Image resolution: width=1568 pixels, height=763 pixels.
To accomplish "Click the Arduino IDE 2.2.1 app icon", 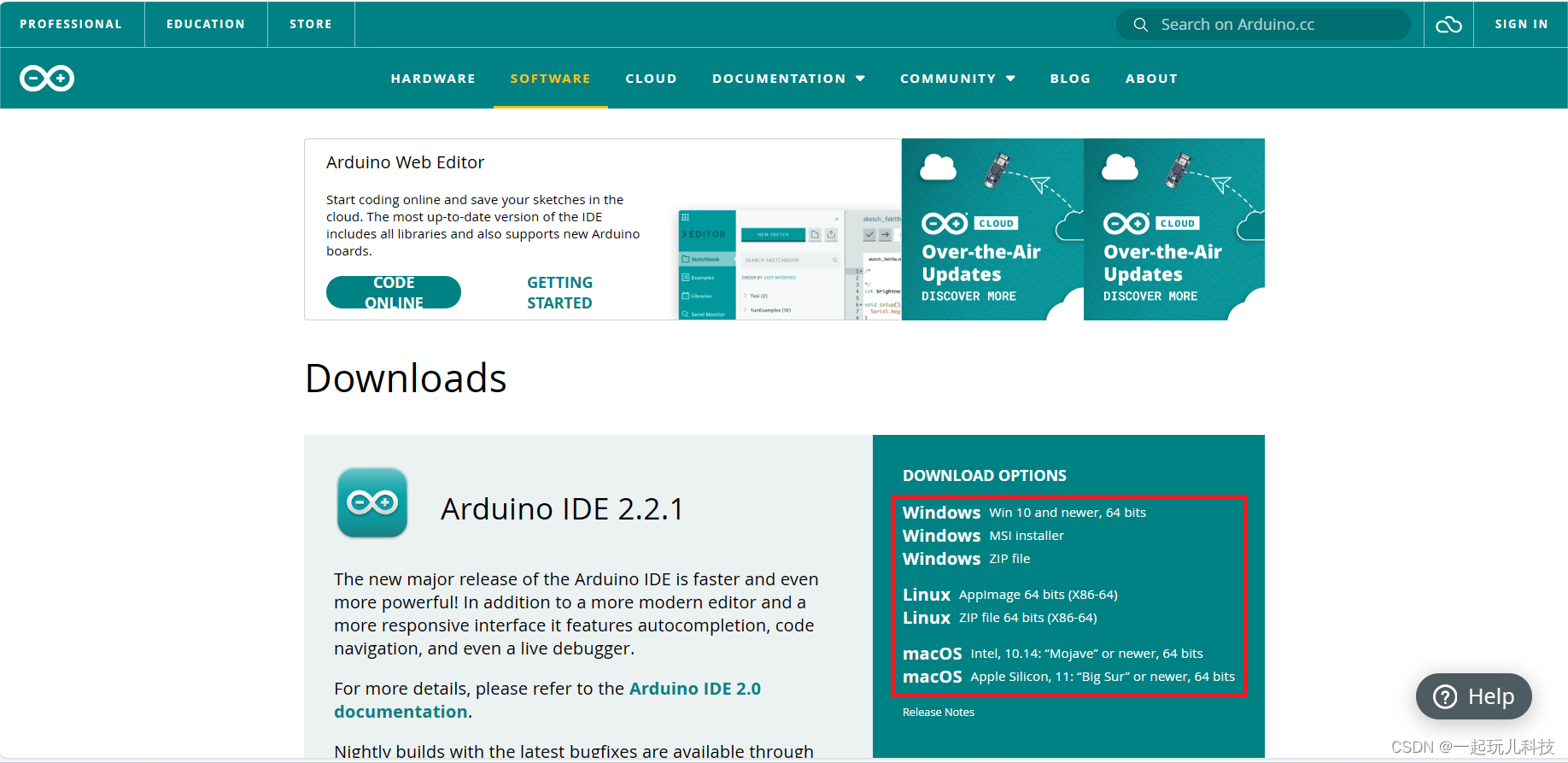I will (x=372, y=502).
